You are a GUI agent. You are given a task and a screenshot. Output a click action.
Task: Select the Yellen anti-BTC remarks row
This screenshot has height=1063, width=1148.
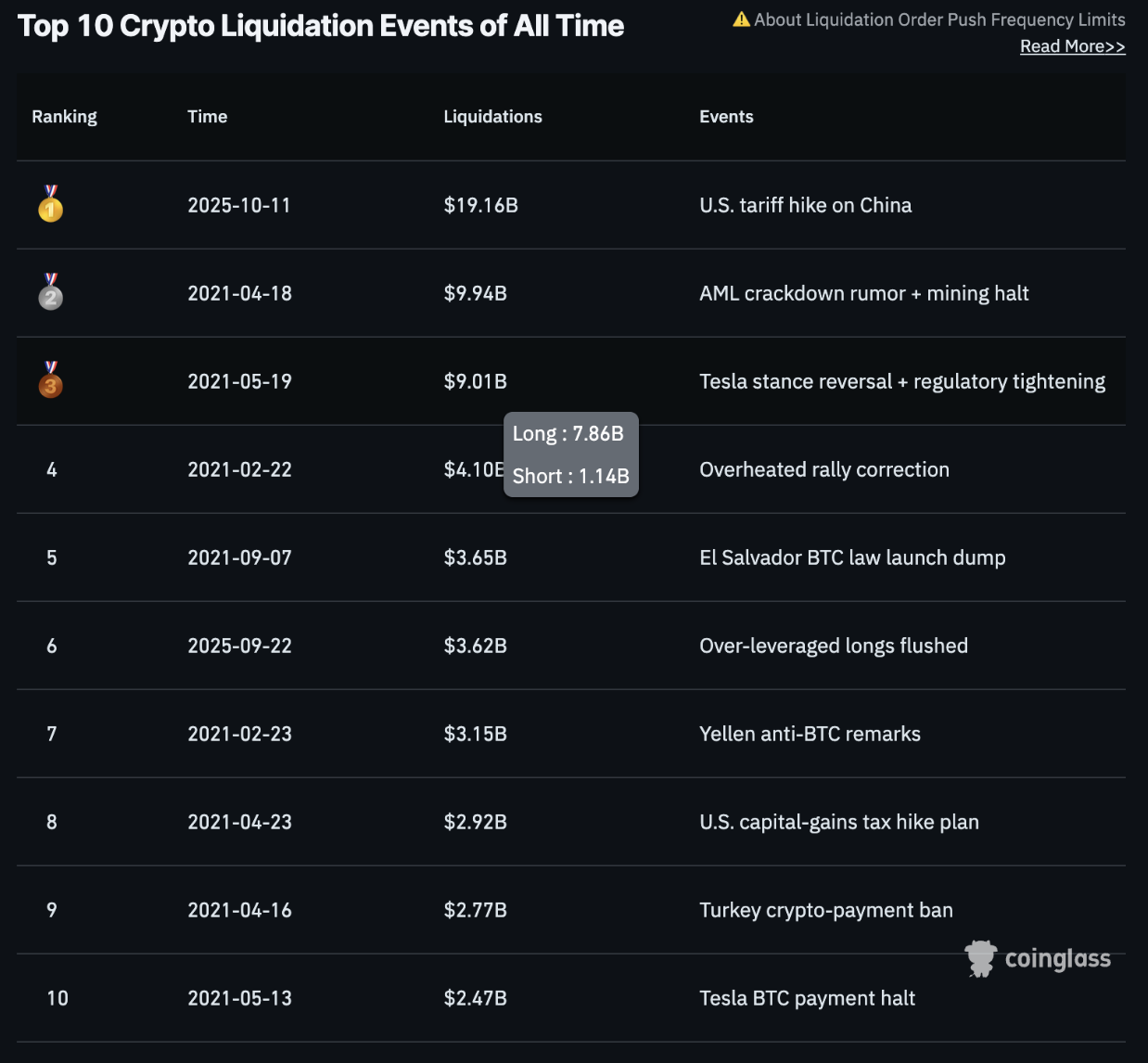tap(809, 734)
